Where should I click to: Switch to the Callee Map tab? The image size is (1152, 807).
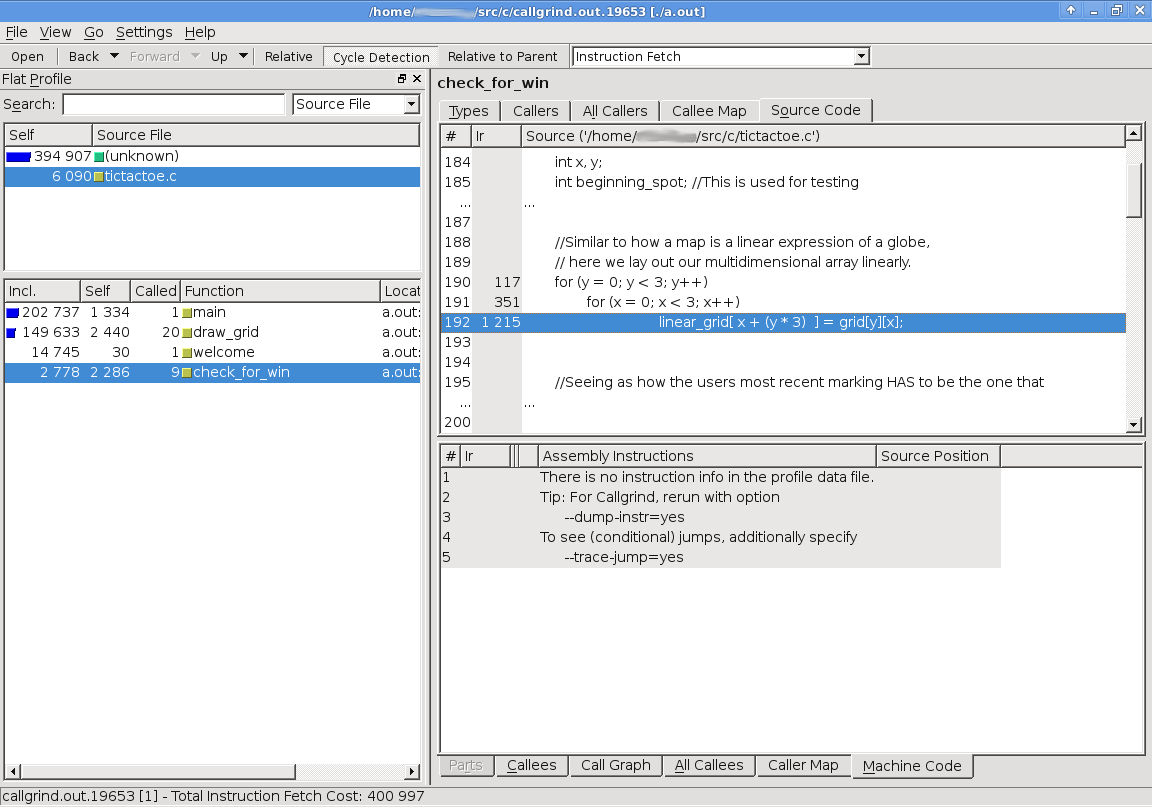coord(709,111)
